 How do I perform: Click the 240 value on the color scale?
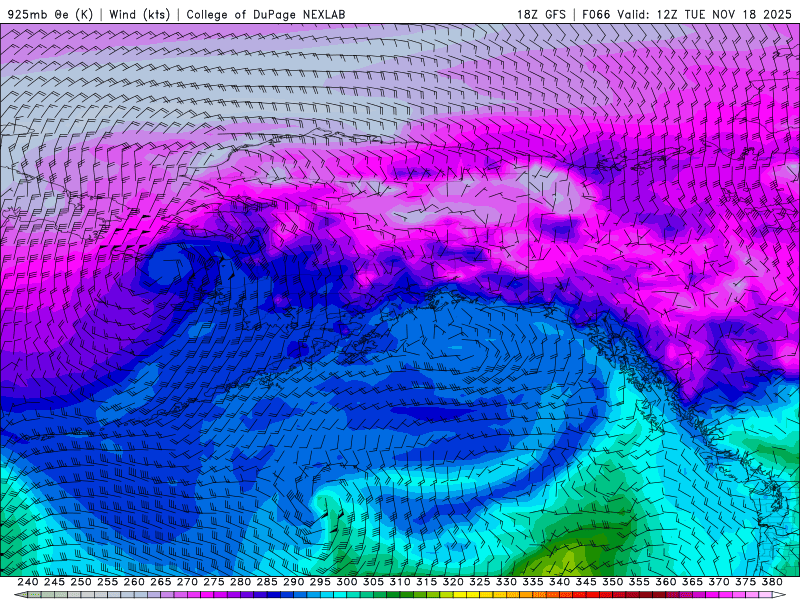(28, 582)
